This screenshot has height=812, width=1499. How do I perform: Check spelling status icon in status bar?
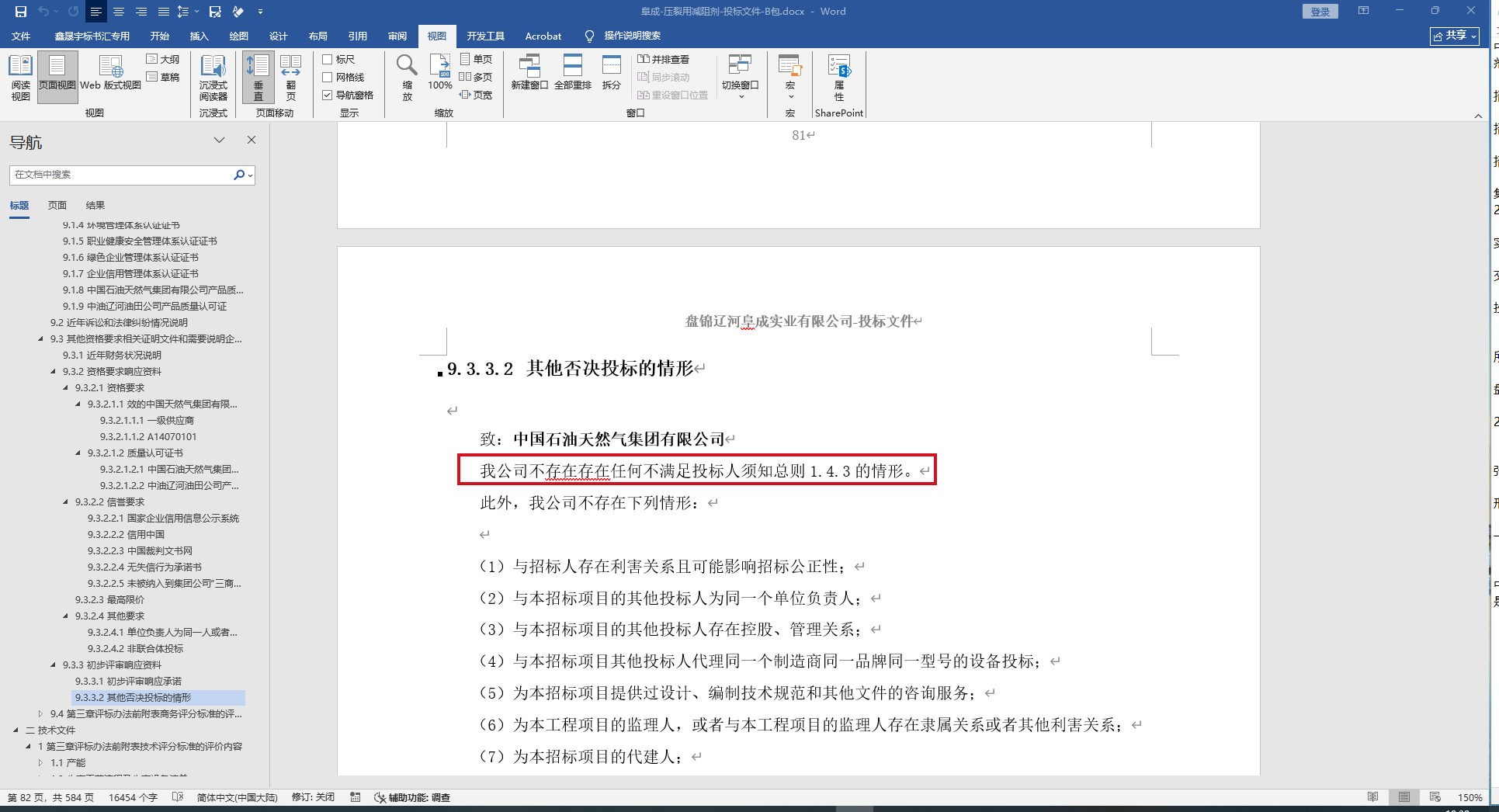178,797
